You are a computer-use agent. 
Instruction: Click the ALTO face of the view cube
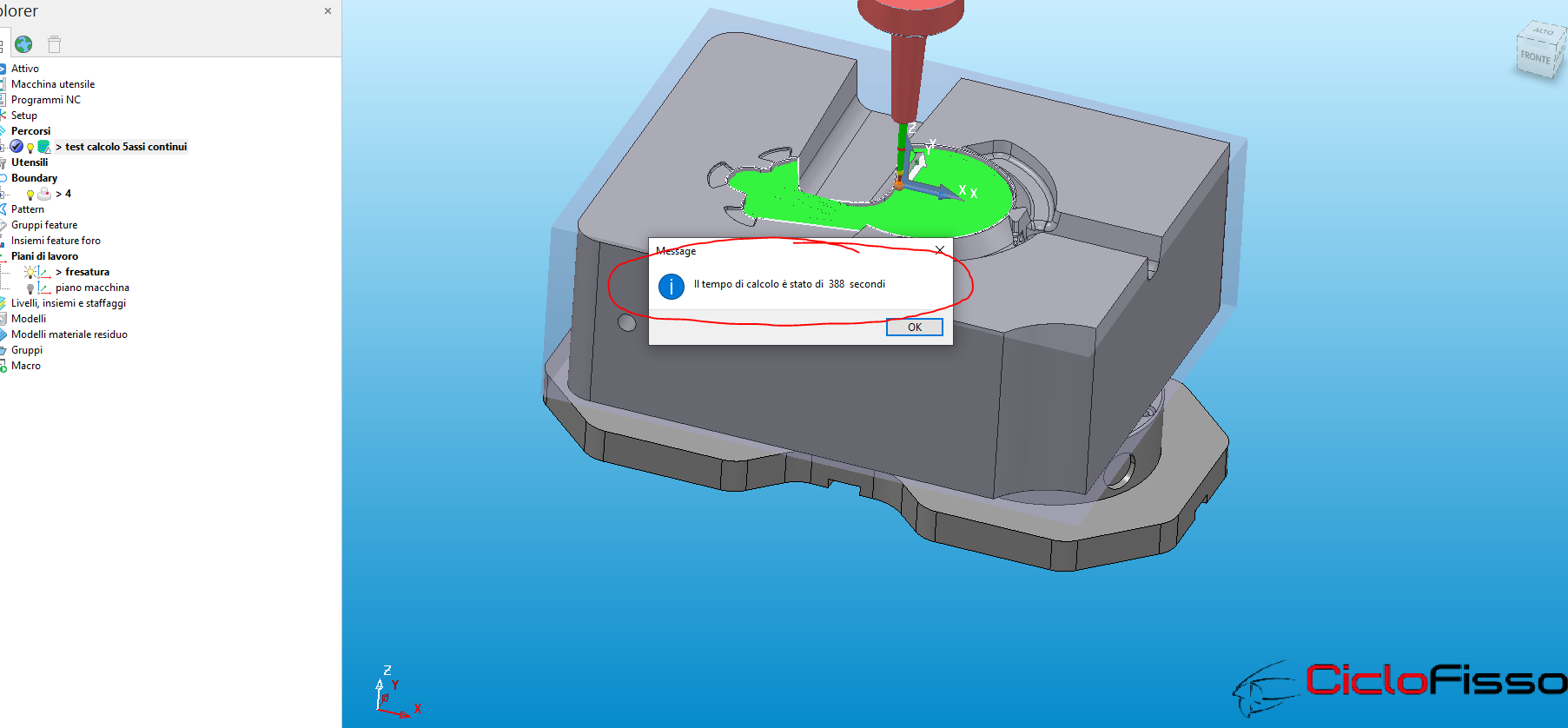pos(1544,31)
